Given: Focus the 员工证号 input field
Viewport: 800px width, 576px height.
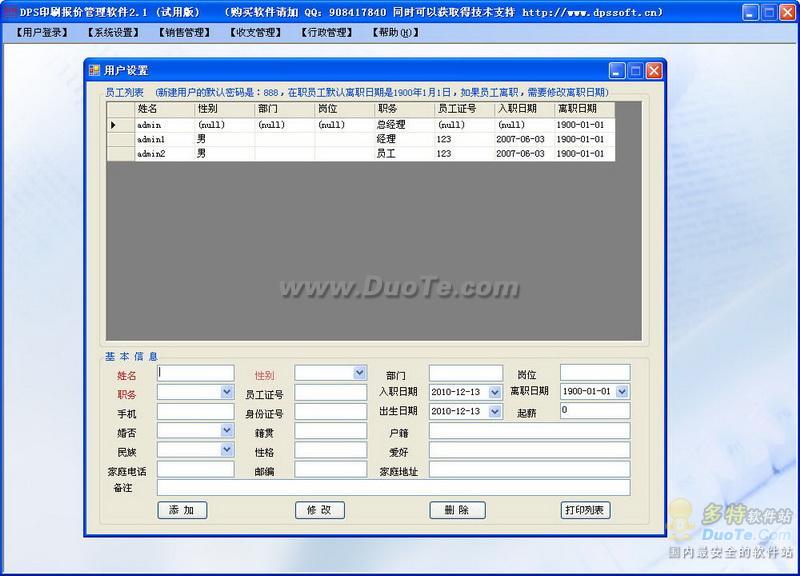Looking at the screenshot, I should (x=331, y=392).
